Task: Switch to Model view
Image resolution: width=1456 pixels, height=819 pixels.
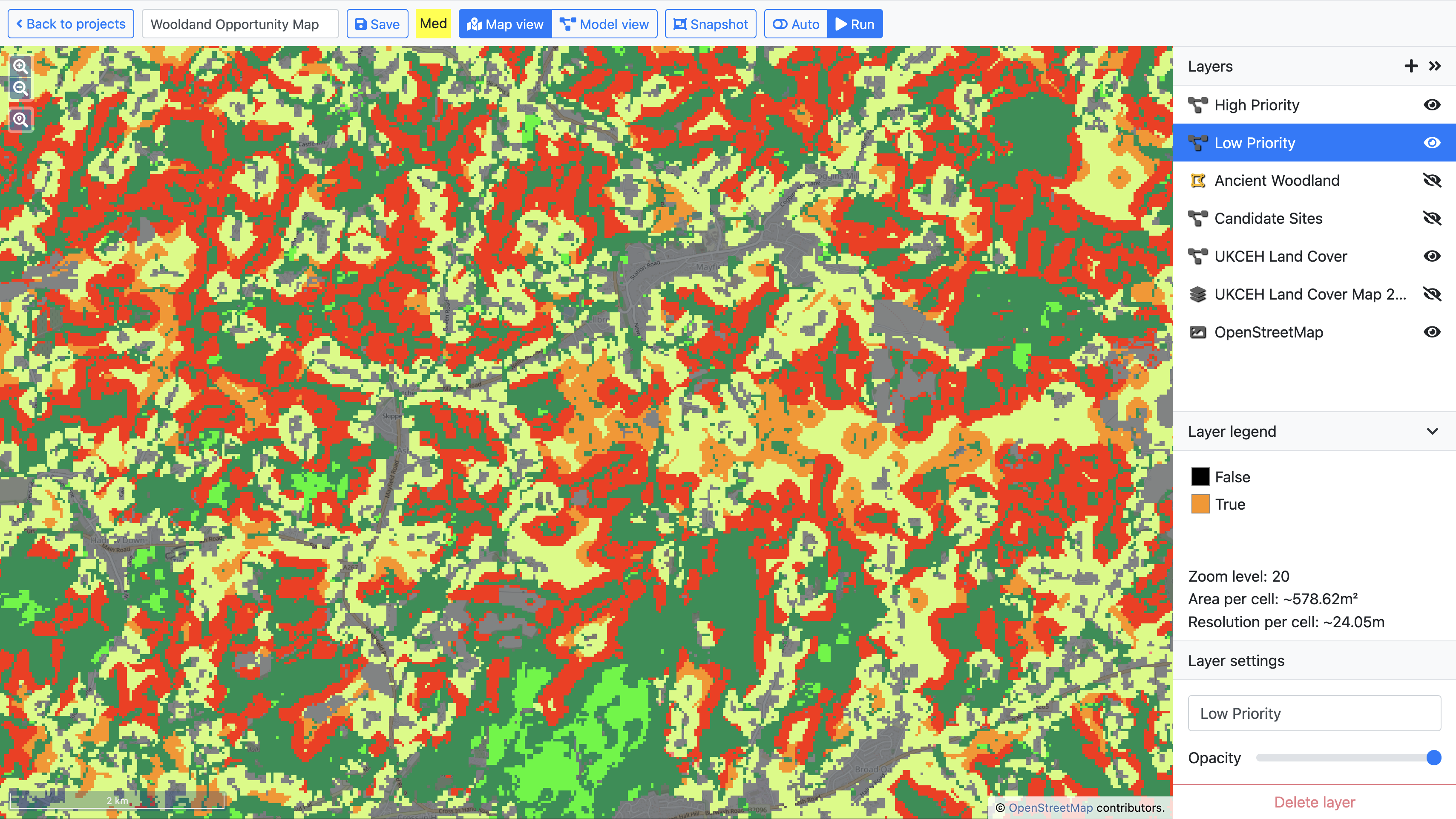Action: [604, 24]
